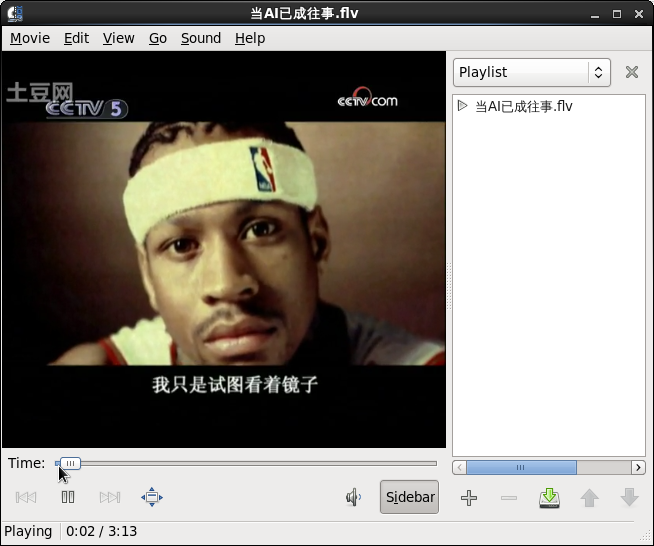Image resolution: width=654 pixels, height=546 pixels.
Task: Switch video to fullscreen mode
Action: pos(152,497)
